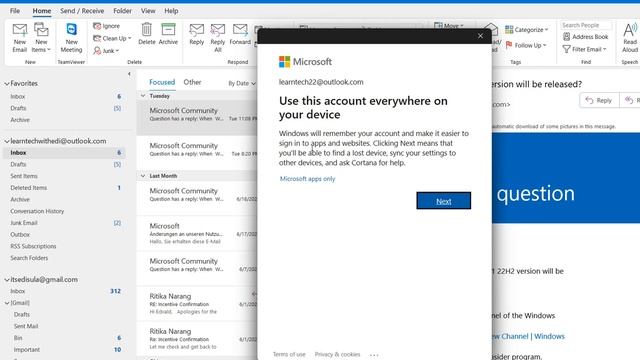Open the File menu
Viewport: 640px width, 360px height.
(15, 11)
